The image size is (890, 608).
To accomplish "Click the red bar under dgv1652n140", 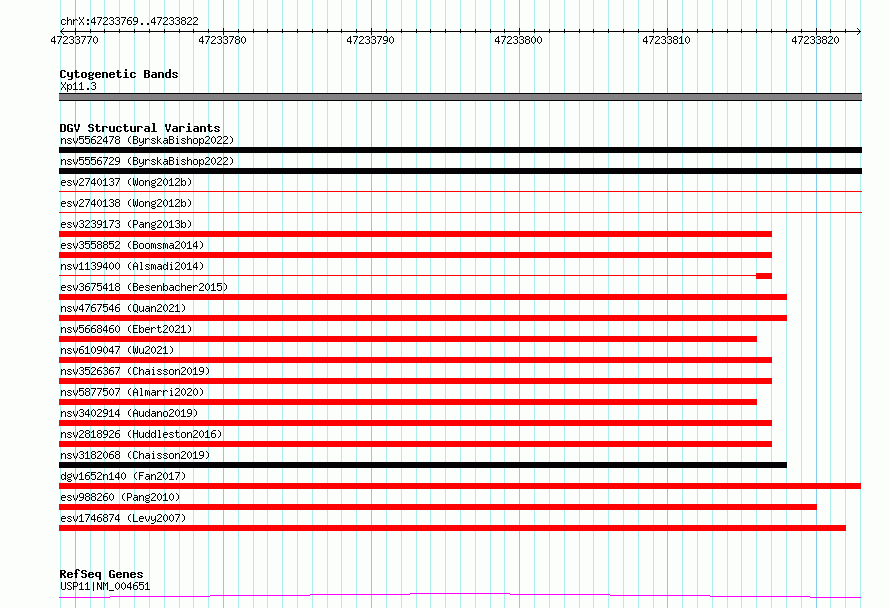I will click(x=460, y=486).
